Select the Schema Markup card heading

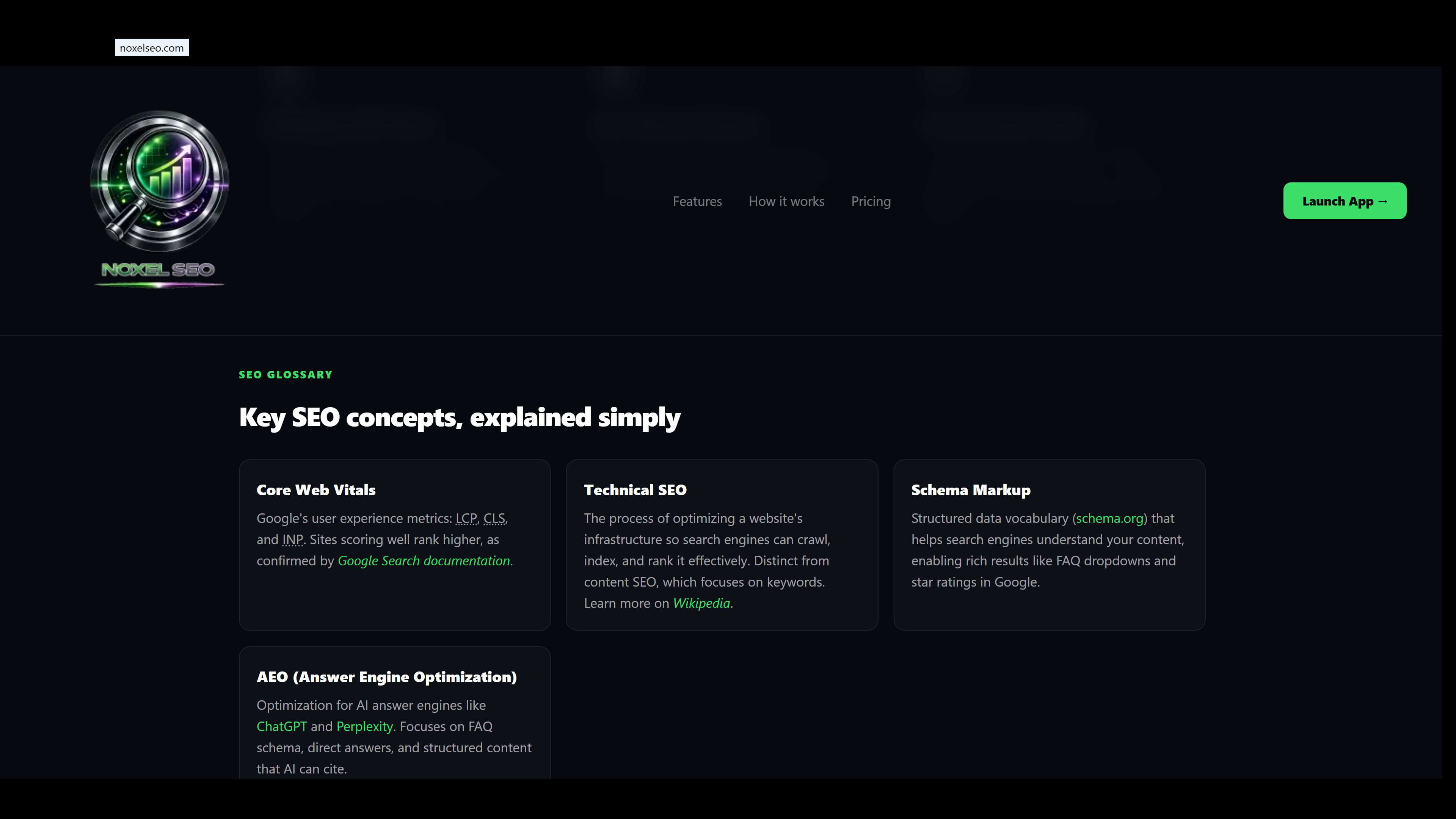(x=971, y=490)
